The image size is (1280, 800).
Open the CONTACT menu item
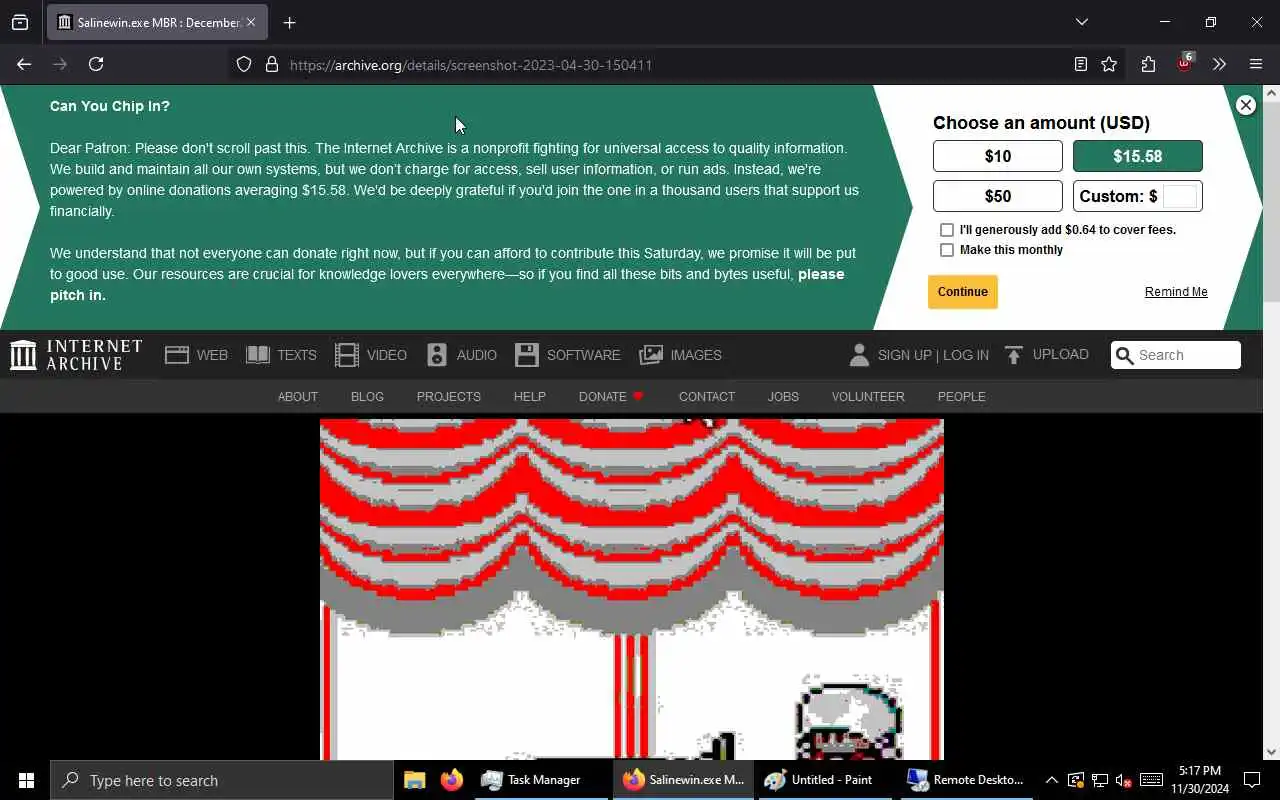point(707,397)
